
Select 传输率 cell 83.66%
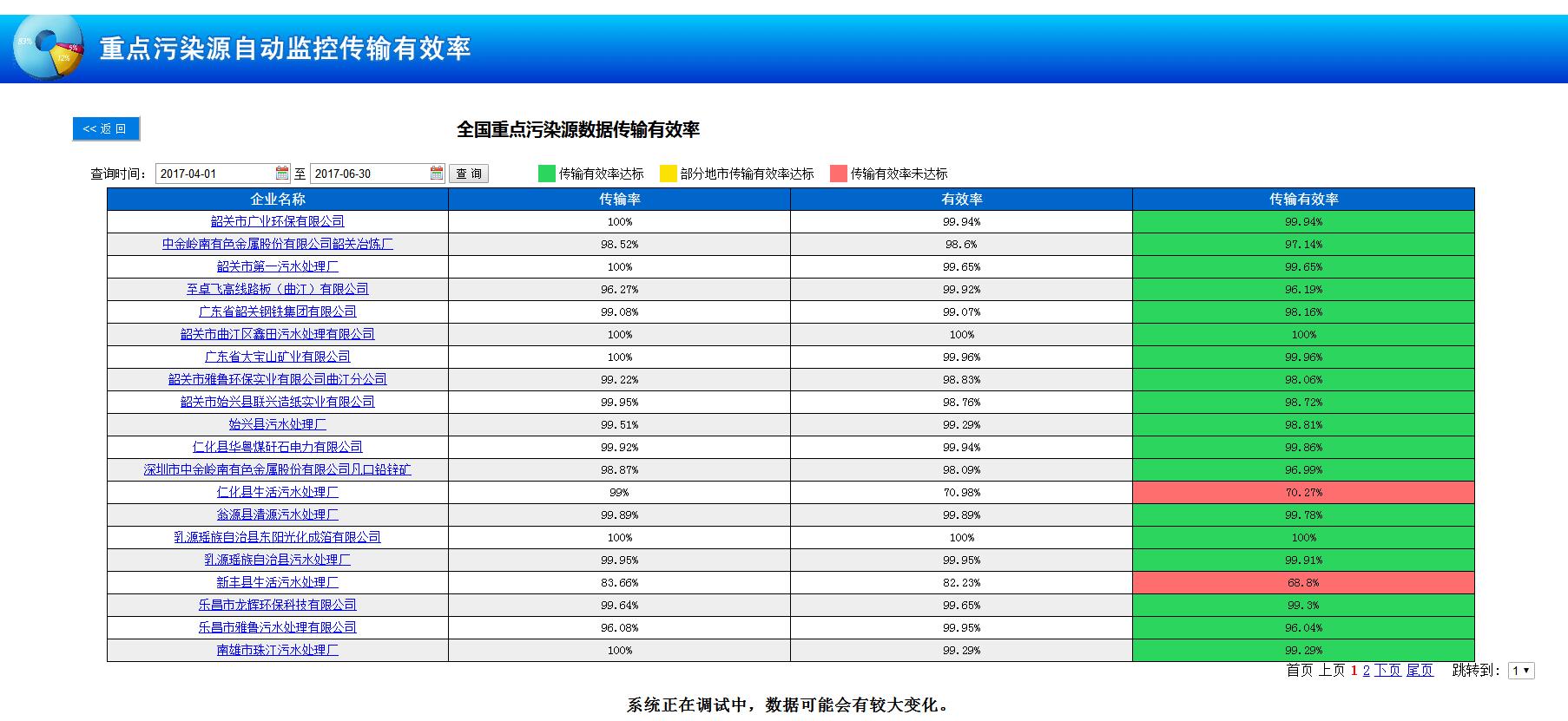[620, 582]
